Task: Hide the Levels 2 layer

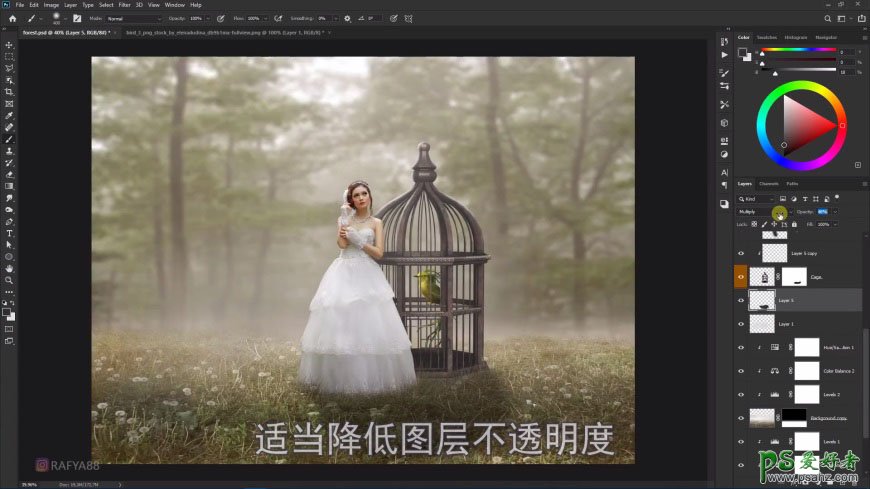Action: coord(741,395)
